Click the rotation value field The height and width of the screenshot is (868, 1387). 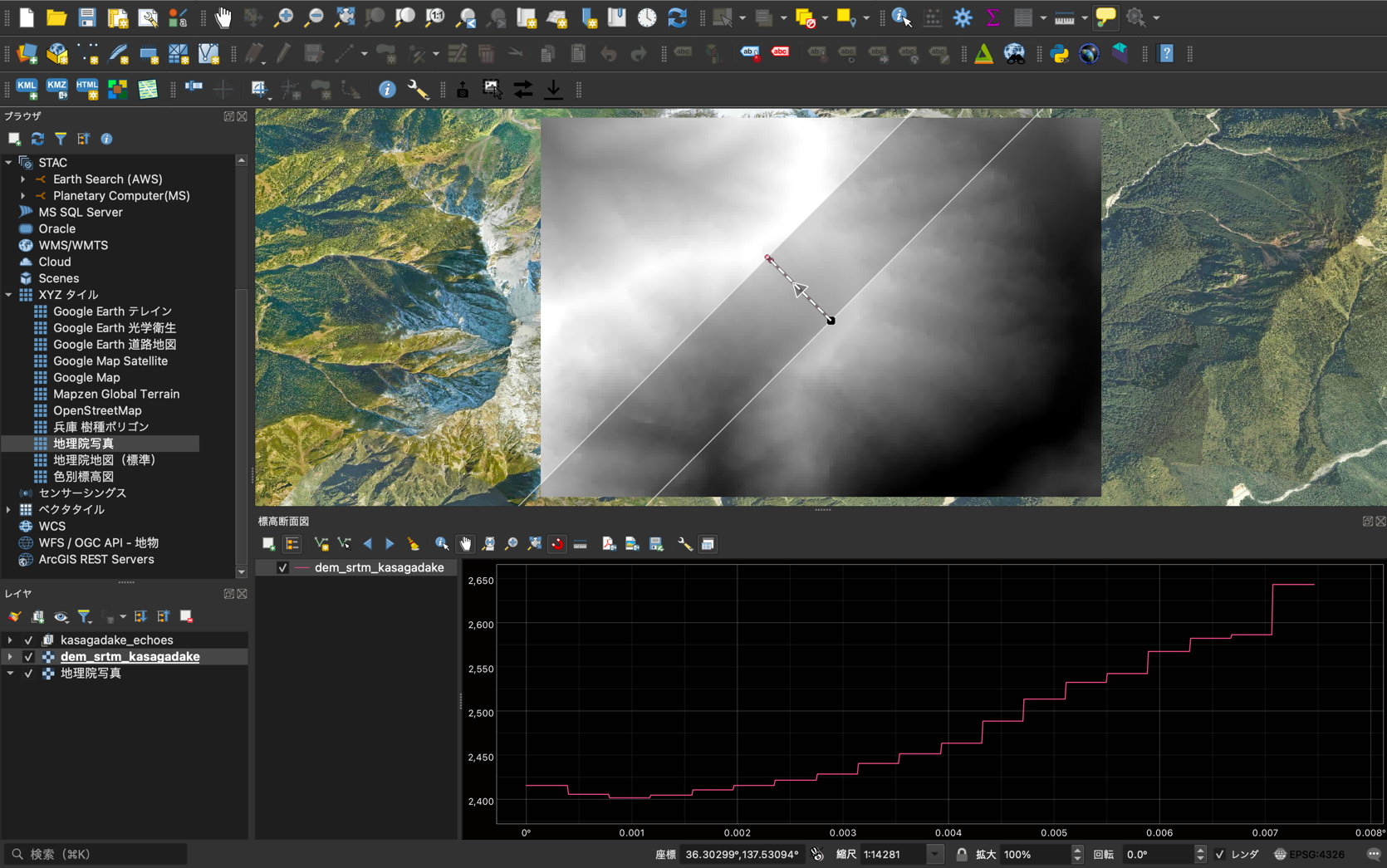click(x=1159, y=854)
